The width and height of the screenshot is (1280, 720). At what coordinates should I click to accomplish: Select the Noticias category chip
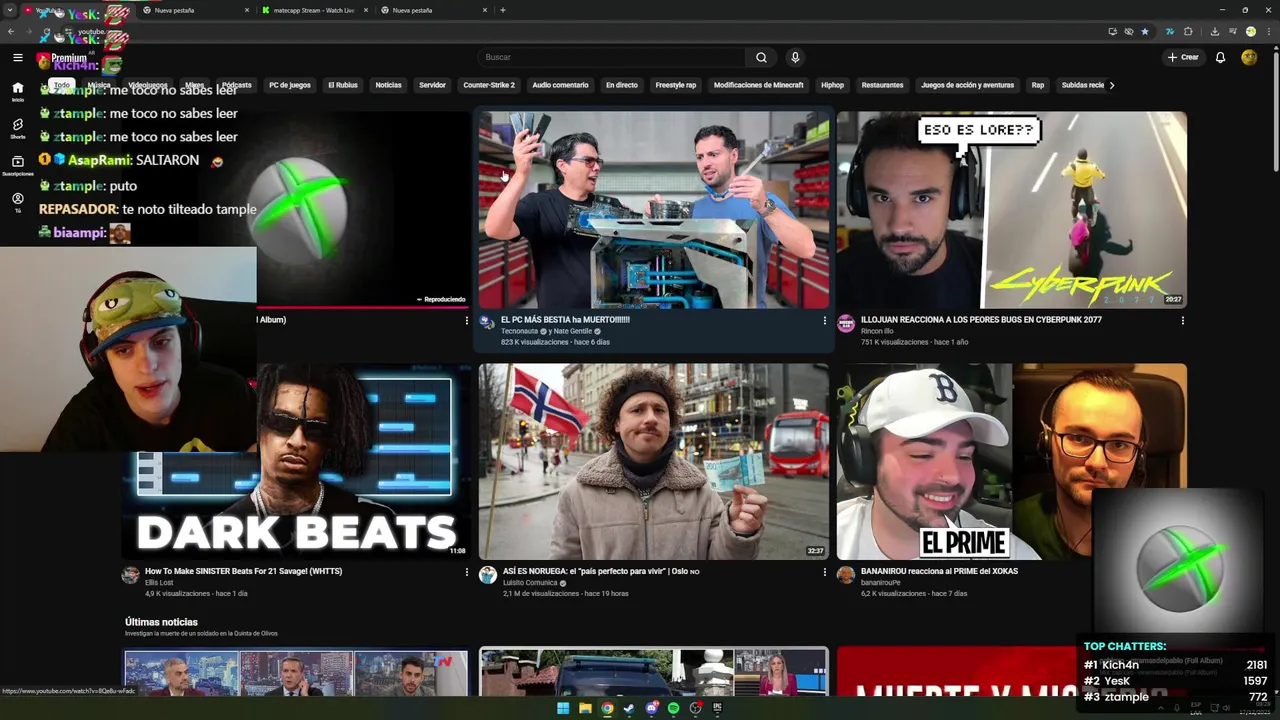pyautogui.click(x=388, y=85)
